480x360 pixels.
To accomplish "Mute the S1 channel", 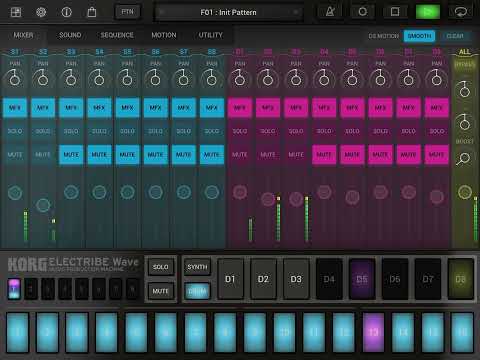I will 15,155.
